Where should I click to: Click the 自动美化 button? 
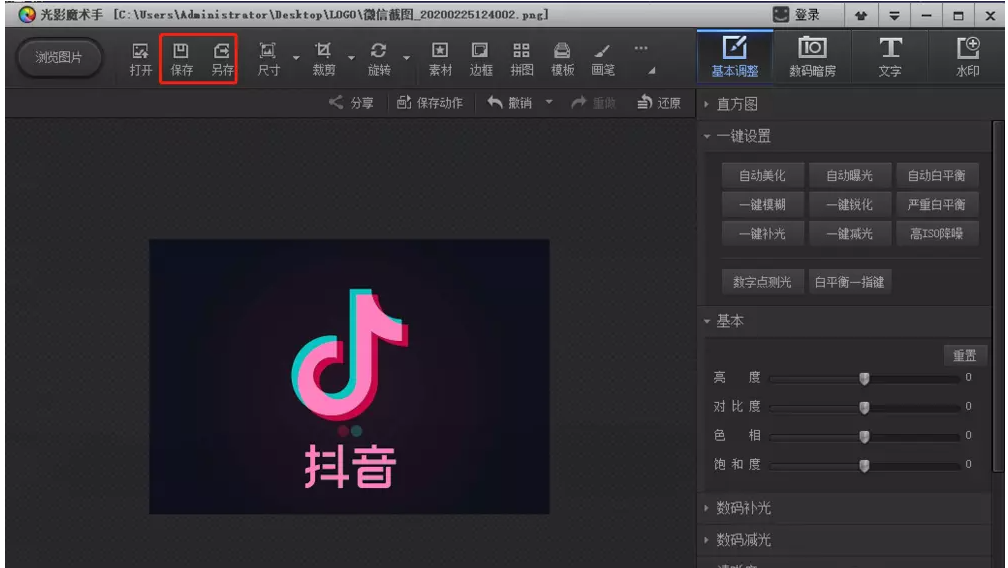coord(762,176)
